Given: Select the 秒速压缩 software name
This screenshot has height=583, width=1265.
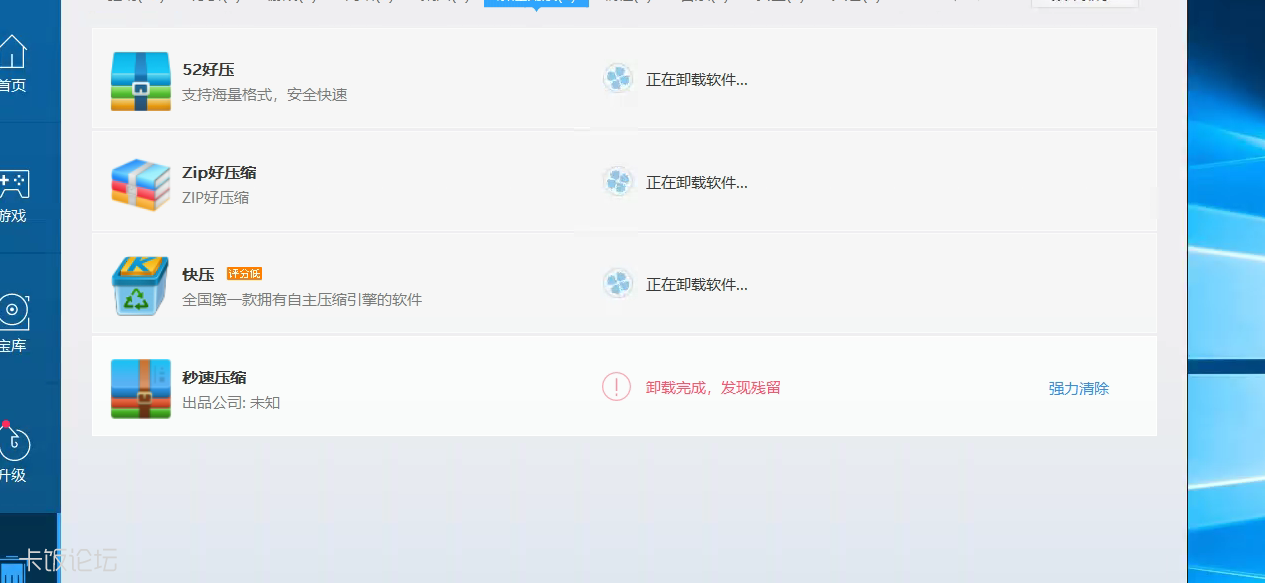Looking at the screenshot, I should click(x=214, y=377).
